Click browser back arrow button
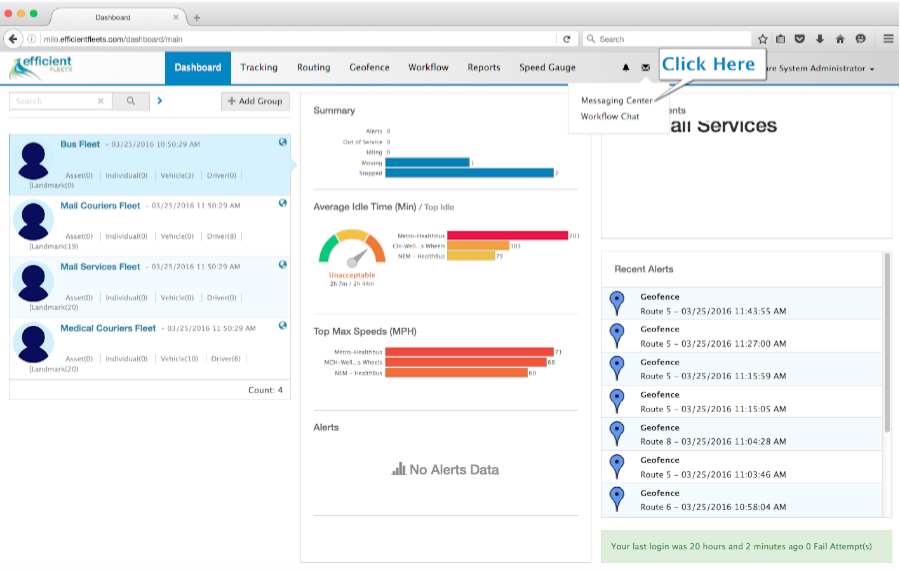 point(13,39)
